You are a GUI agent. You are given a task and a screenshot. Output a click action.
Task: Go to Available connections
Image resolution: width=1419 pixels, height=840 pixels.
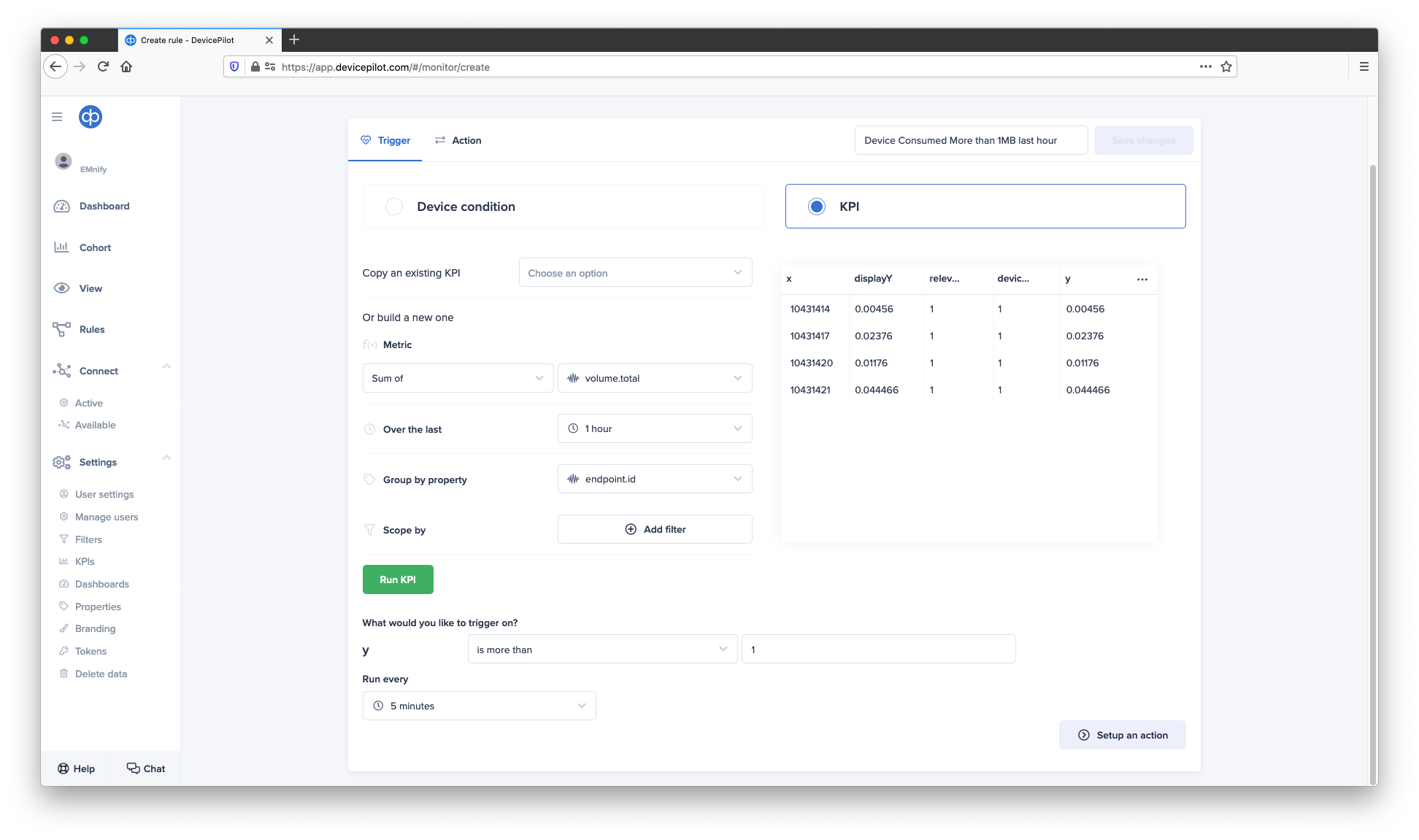95,425
